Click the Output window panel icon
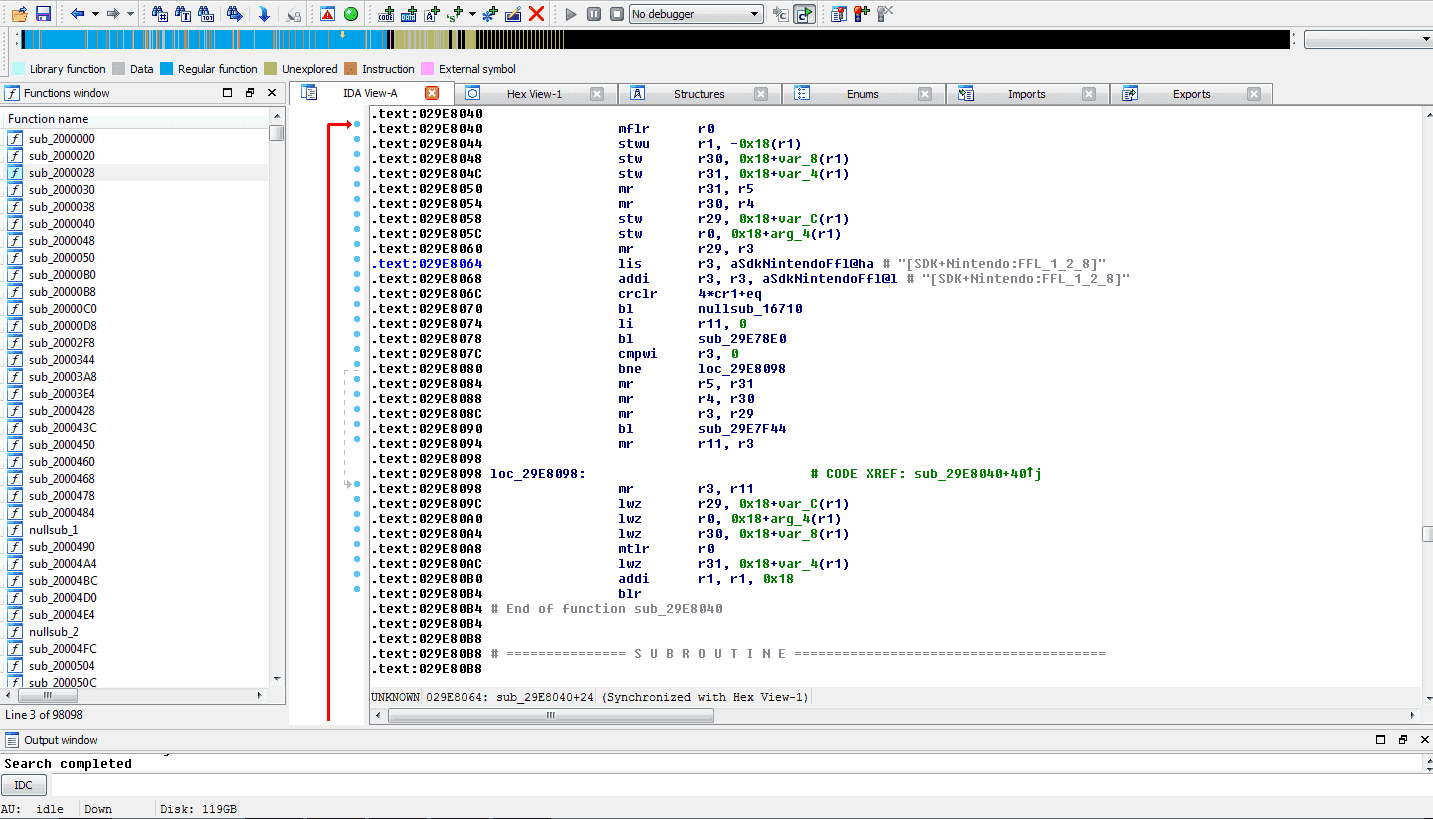The image size is (1433, 819). (x=12, y=740)
